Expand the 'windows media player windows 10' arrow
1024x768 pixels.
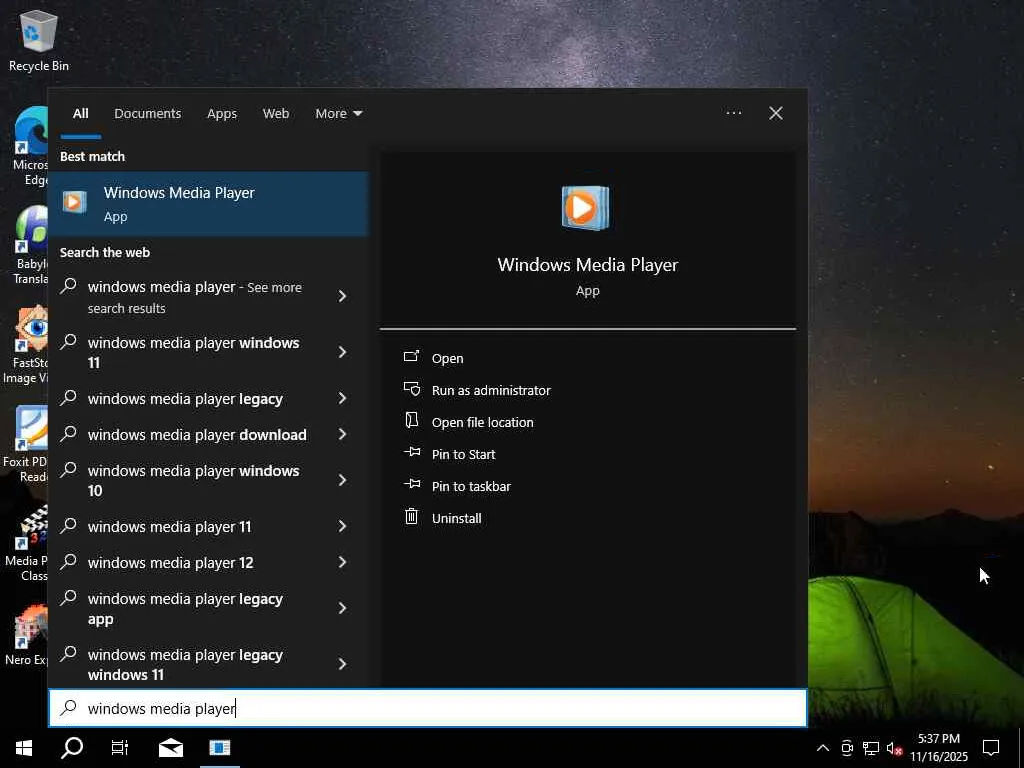[342, 480]
